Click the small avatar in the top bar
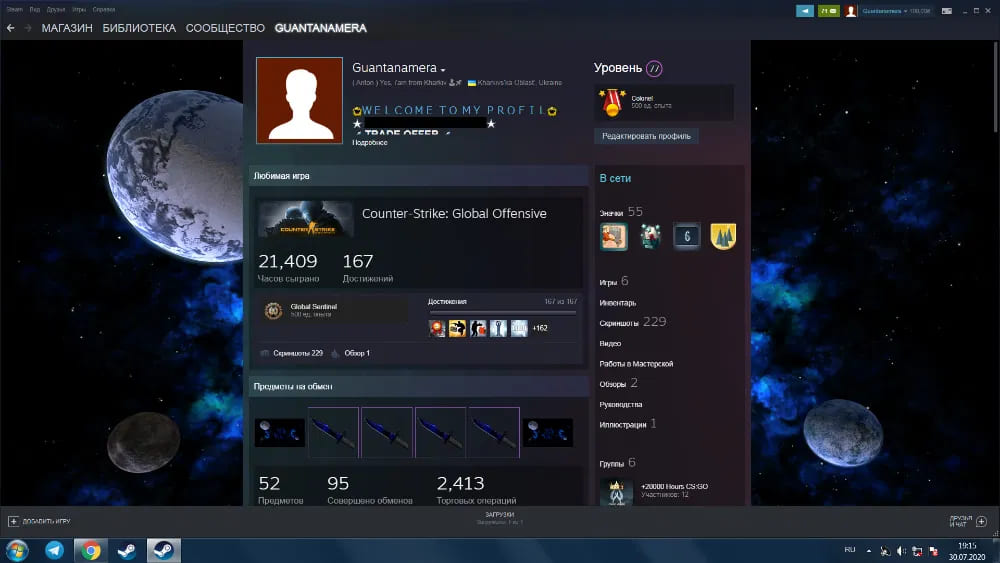 point(851,11)
